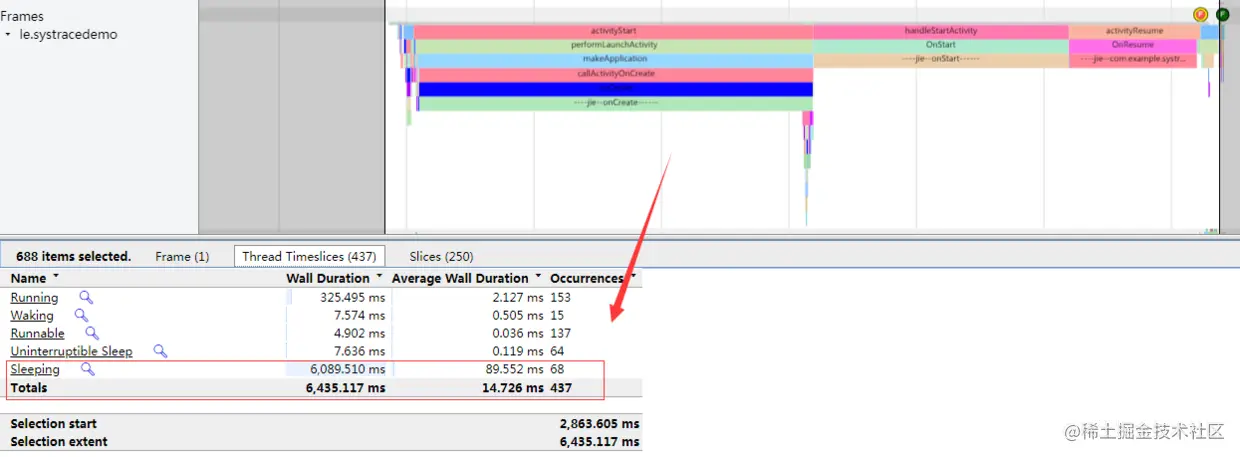Click the Totals row label
The height and width of the screenshot is (457, 1240).
(x=28, y=387)
